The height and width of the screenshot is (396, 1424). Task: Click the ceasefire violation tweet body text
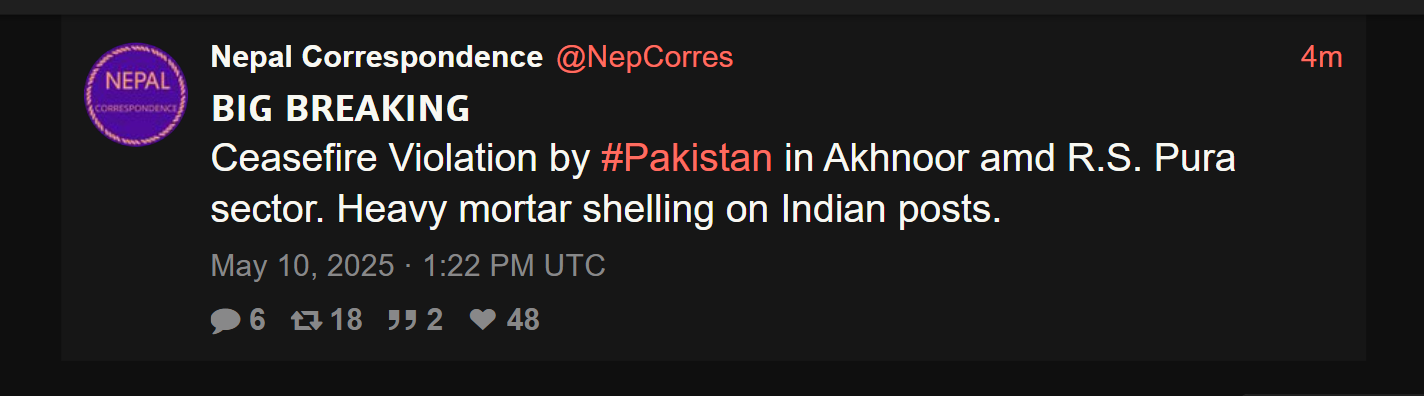(724, 185)
